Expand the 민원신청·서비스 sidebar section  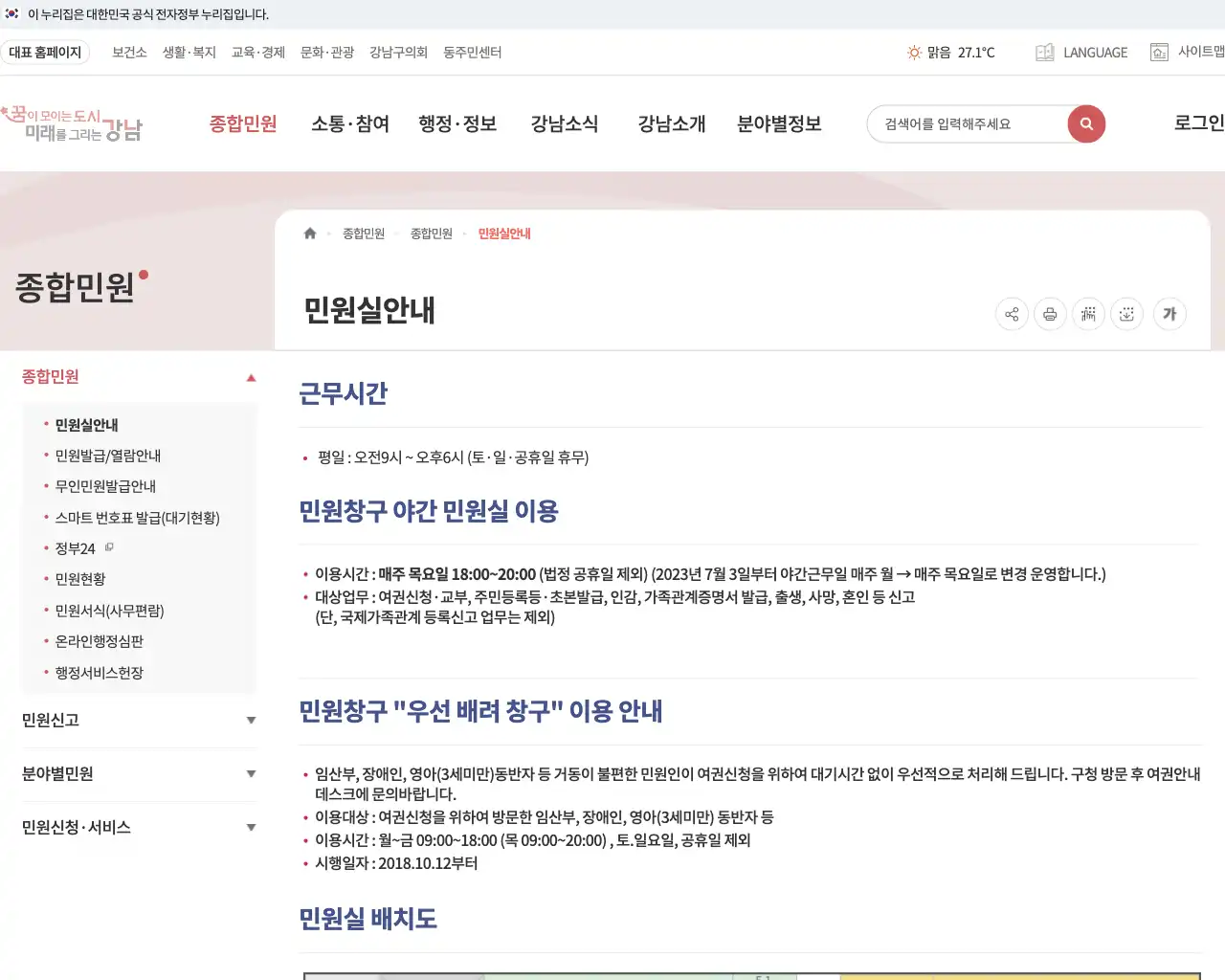pos(251,828)
